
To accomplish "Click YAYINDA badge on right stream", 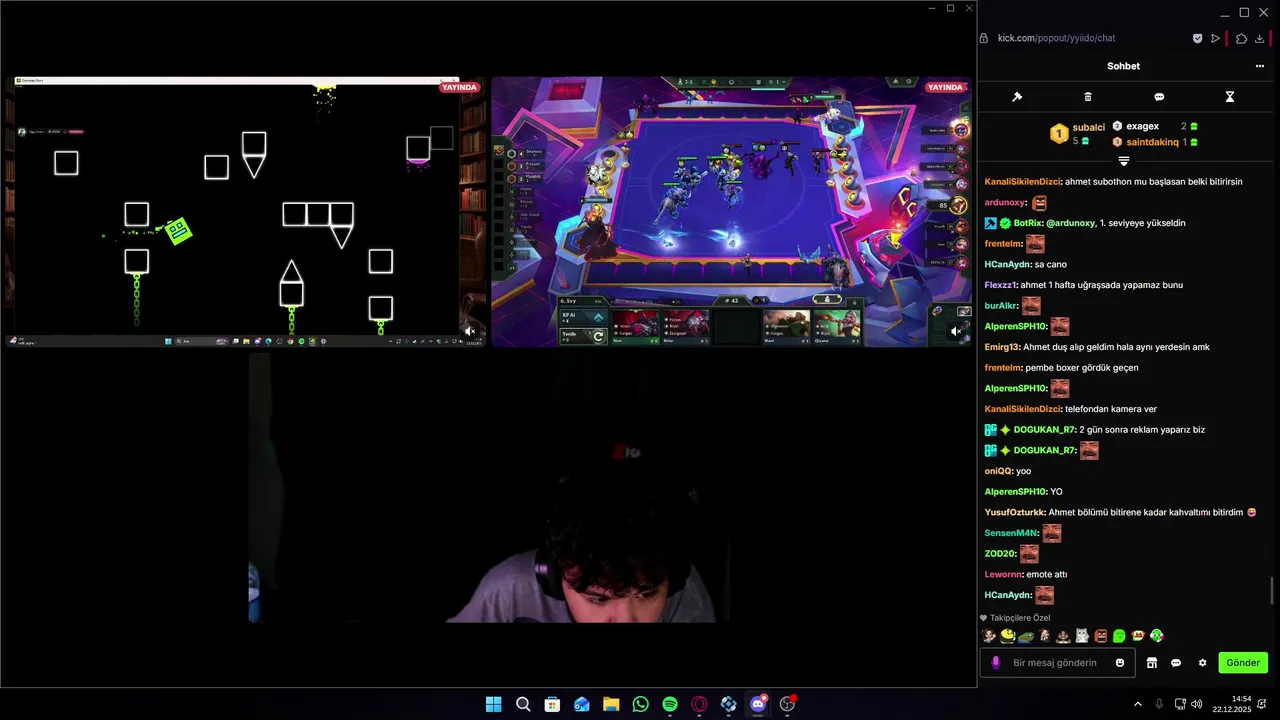I will [945, 87].
